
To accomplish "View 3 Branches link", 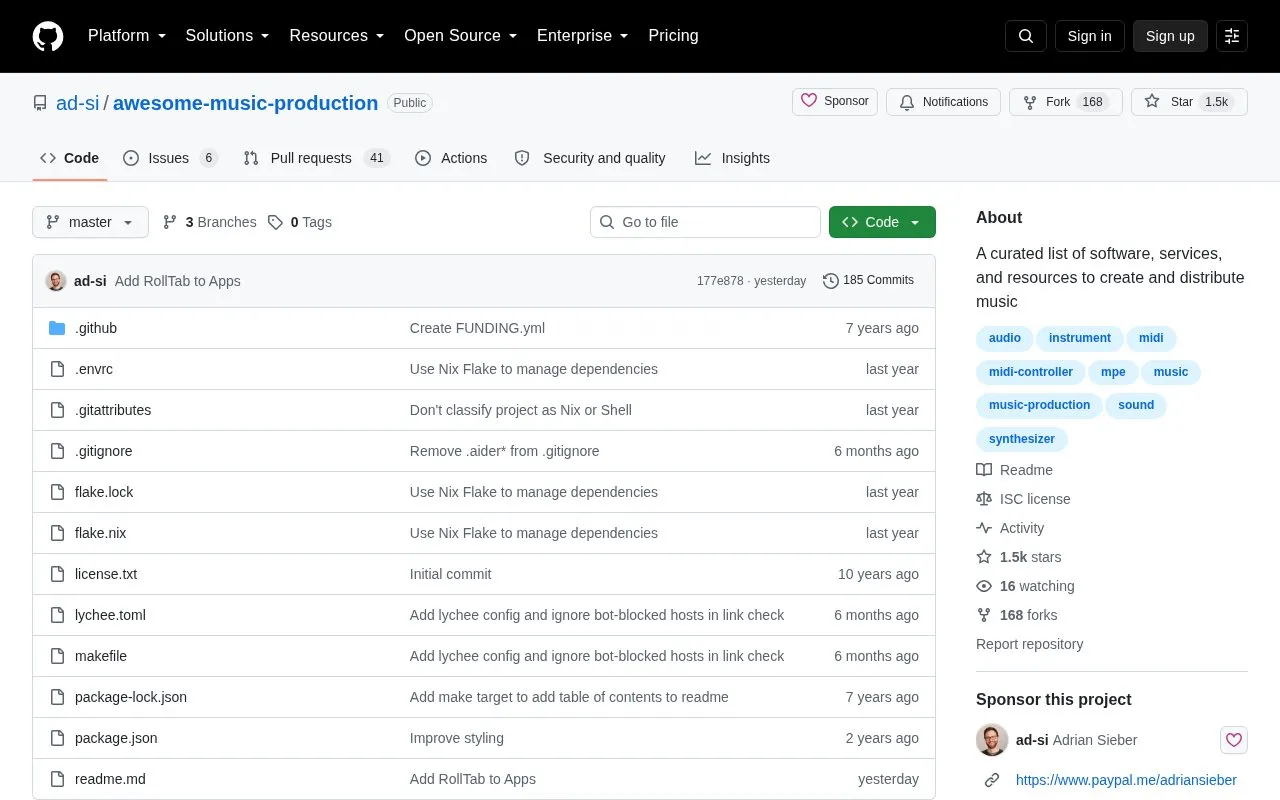I will tap(210, 222).
